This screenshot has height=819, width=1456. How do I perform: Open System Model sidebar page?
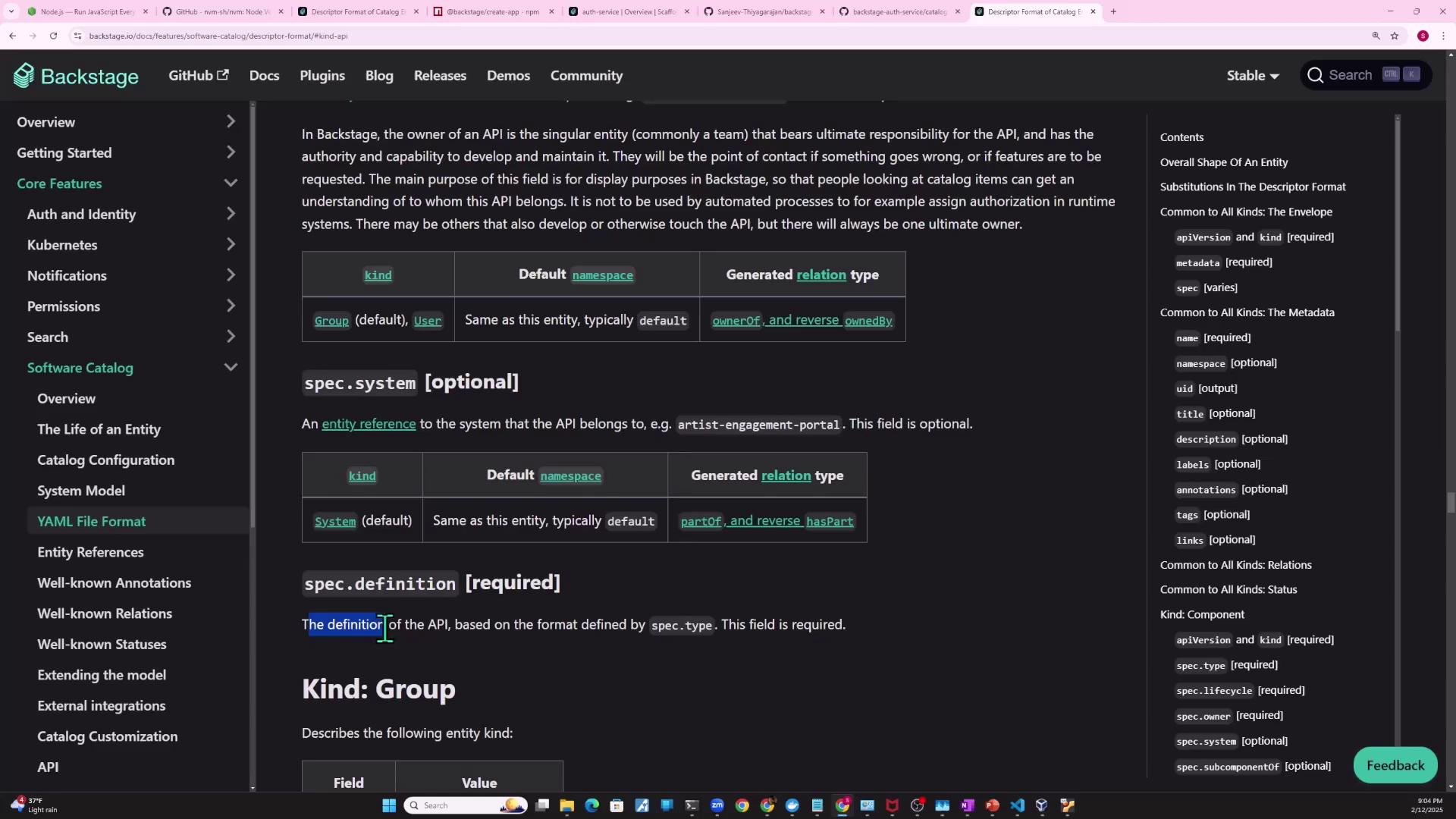[x=81, y=491]
